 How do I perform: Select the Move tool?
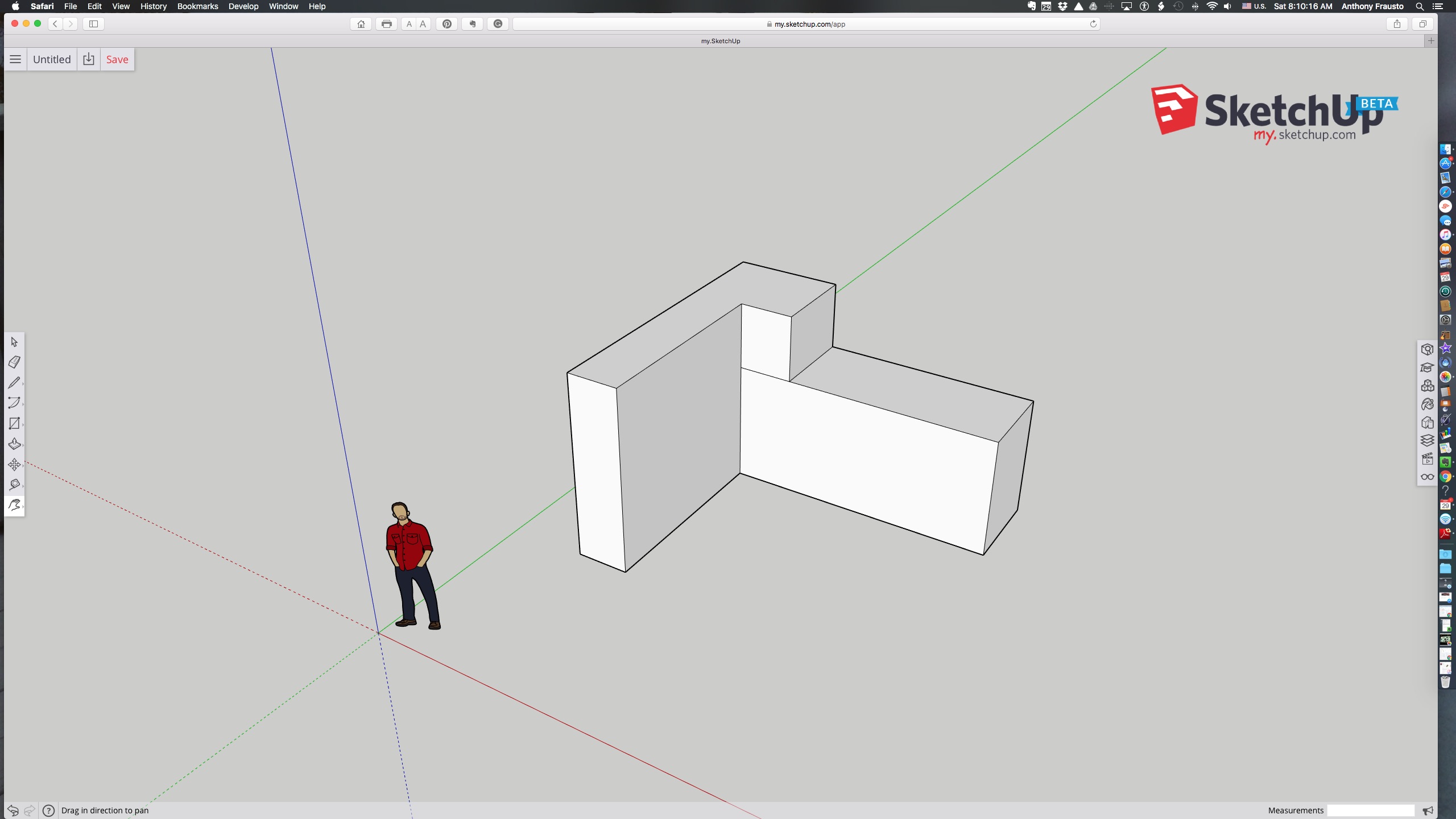tap(14, 464)
